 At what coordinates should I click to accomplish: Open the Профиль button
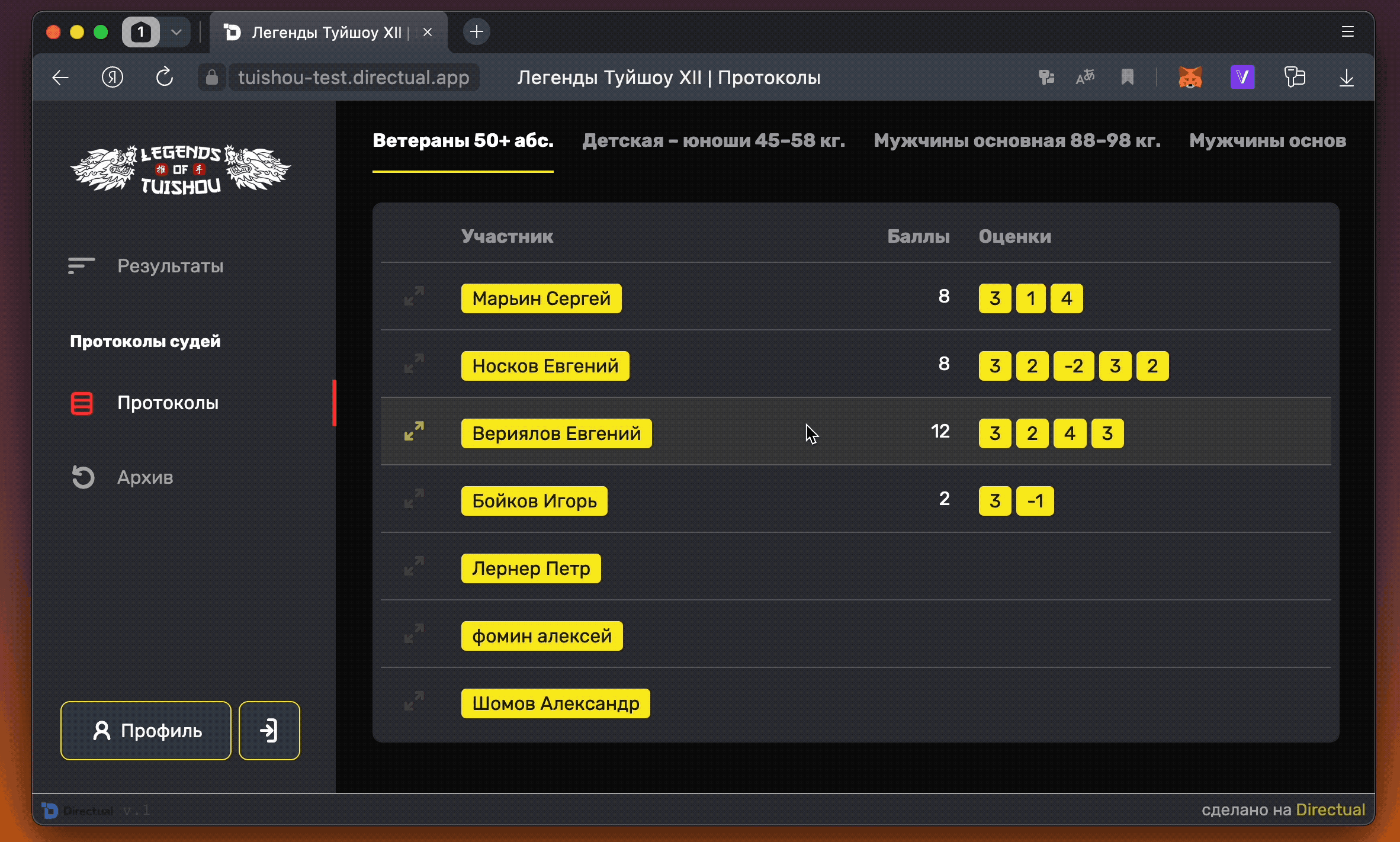click(x=146, y=731)
